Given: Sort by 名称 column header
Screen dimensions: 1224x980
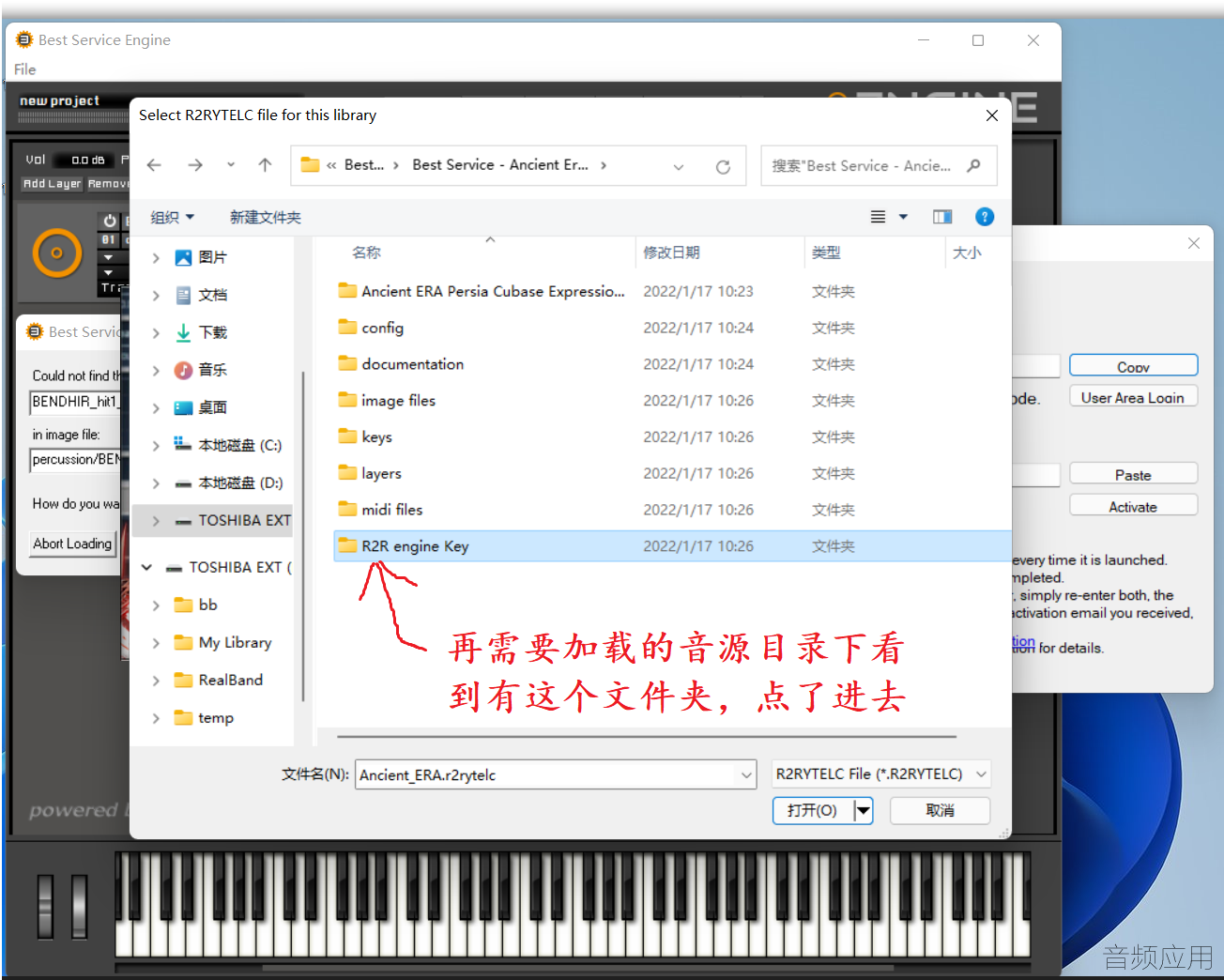Looking at the screenshot, I should coord(366,253).
